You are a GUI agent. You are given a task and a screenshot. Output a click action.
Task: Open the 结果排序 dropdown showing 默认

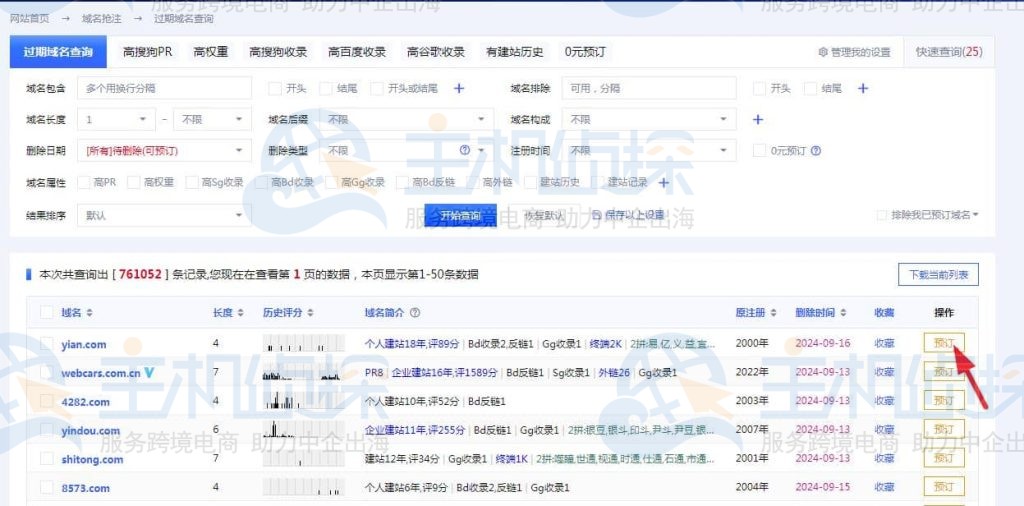tap(164, 215)
